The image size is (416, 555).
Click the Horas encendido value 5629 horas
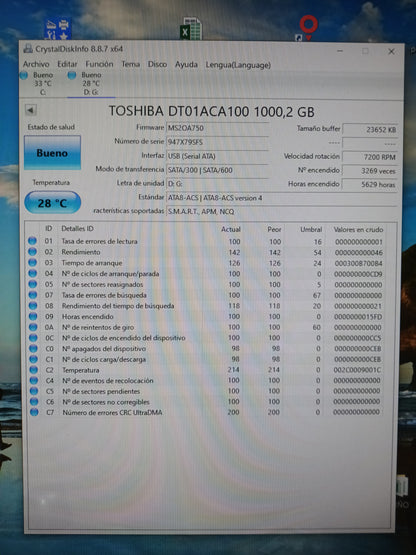point(370,184)
